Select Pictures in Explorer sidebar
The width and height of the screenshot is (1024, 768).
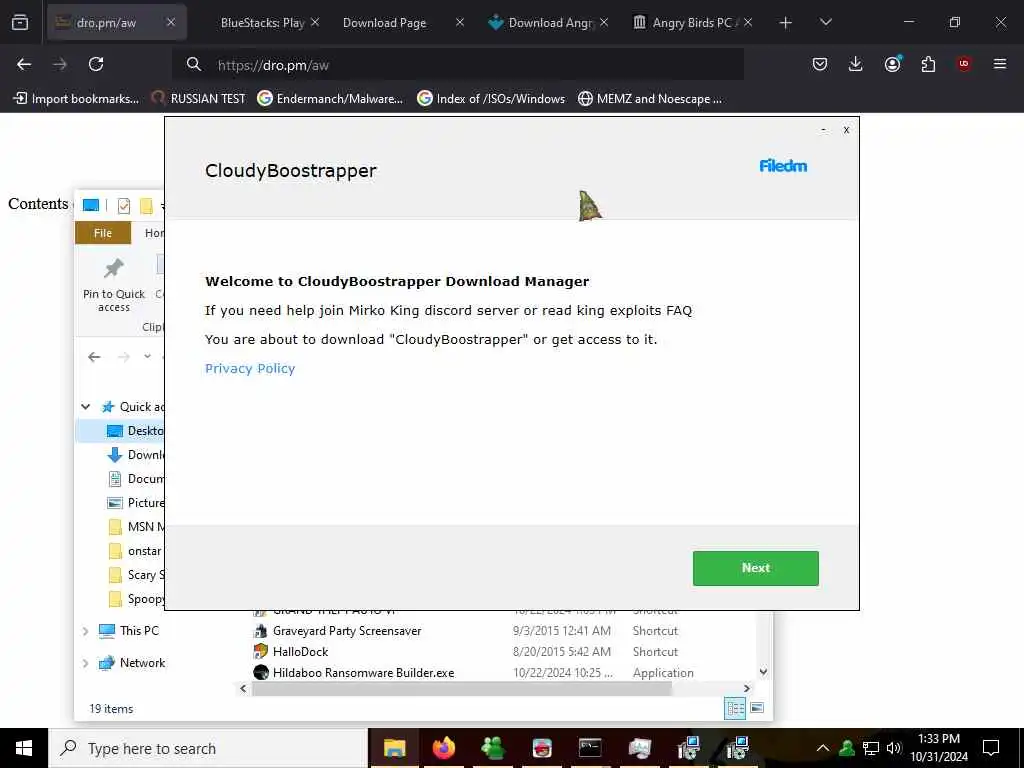[x=135, y=503]
